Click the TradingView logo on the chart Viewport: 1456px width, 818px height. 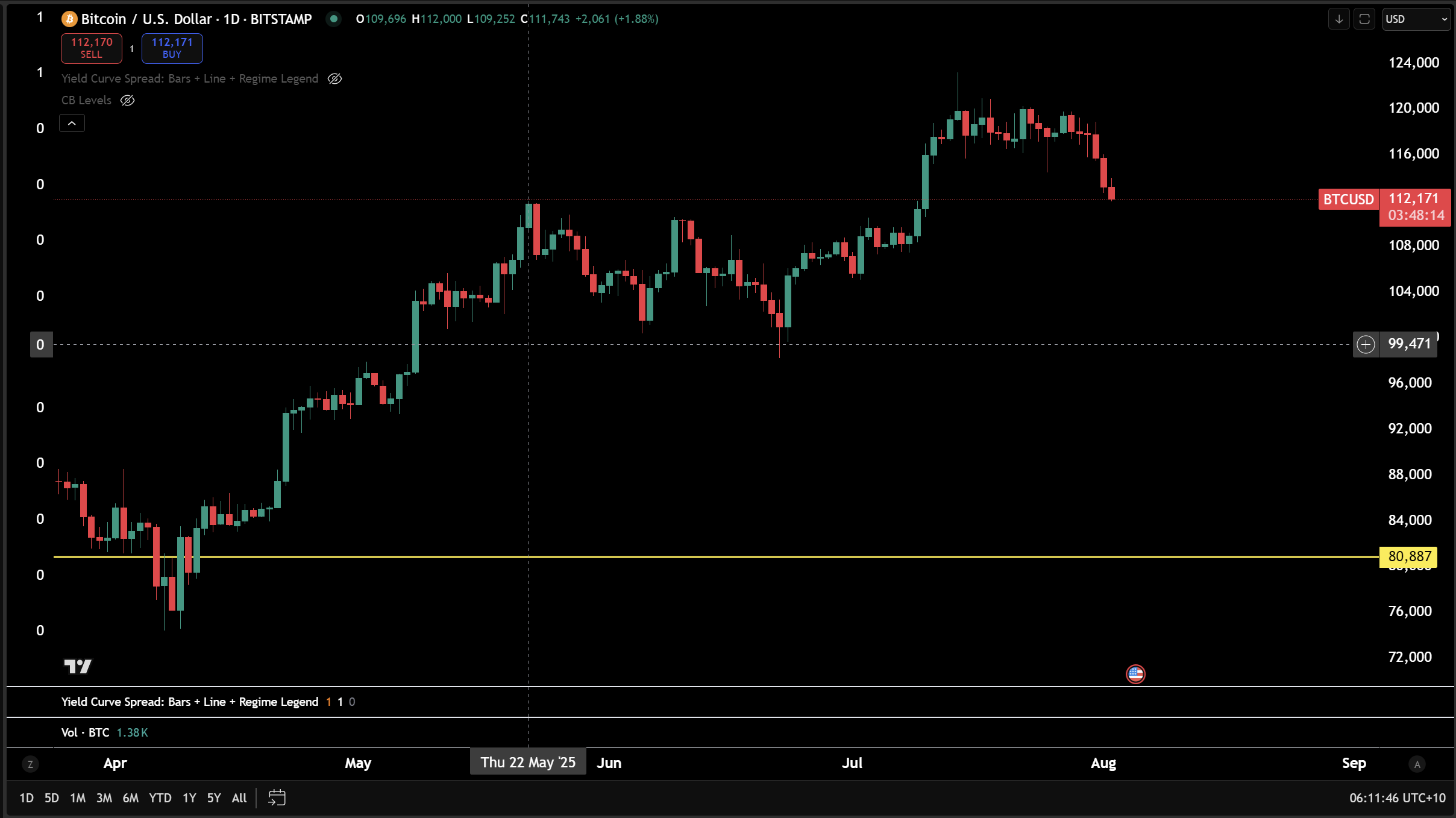coord(78,666)
